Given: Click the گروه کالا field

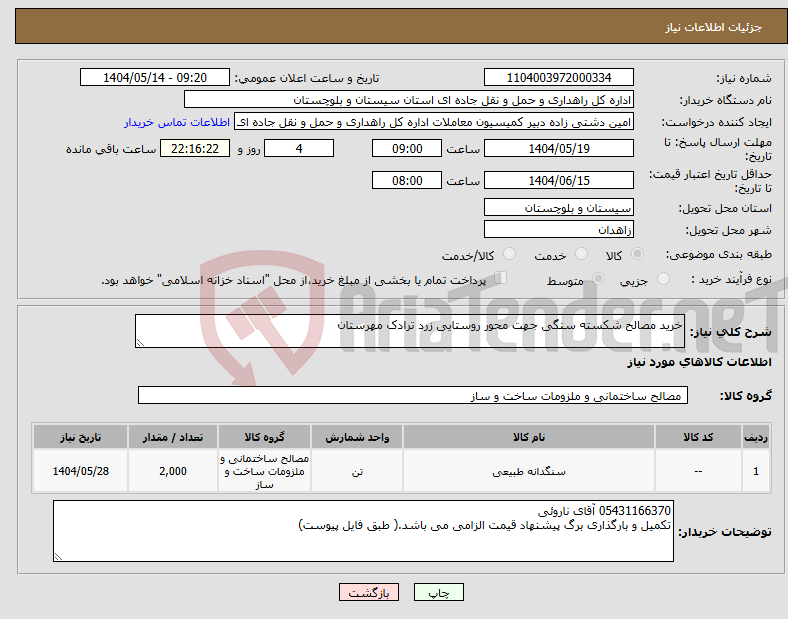Looking at the screenshot, I should click(x=413, y=395).
